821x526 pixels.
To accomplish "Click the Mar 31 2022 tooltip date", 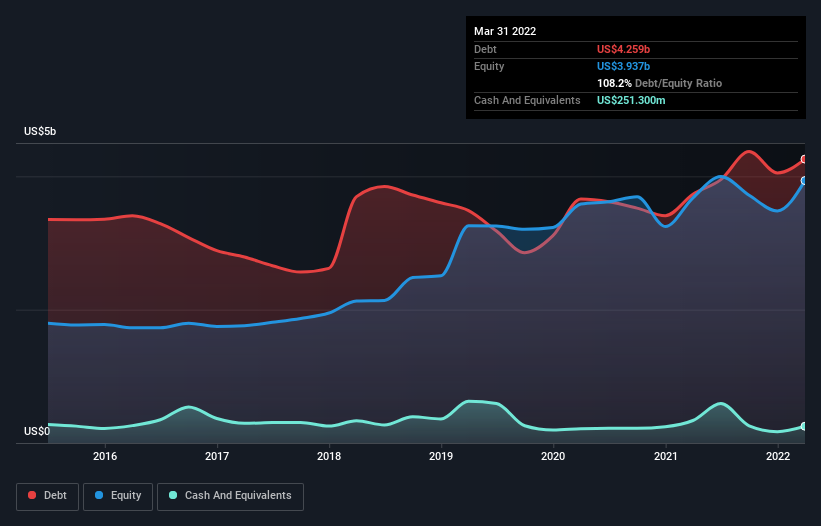I will pos(505,31).
